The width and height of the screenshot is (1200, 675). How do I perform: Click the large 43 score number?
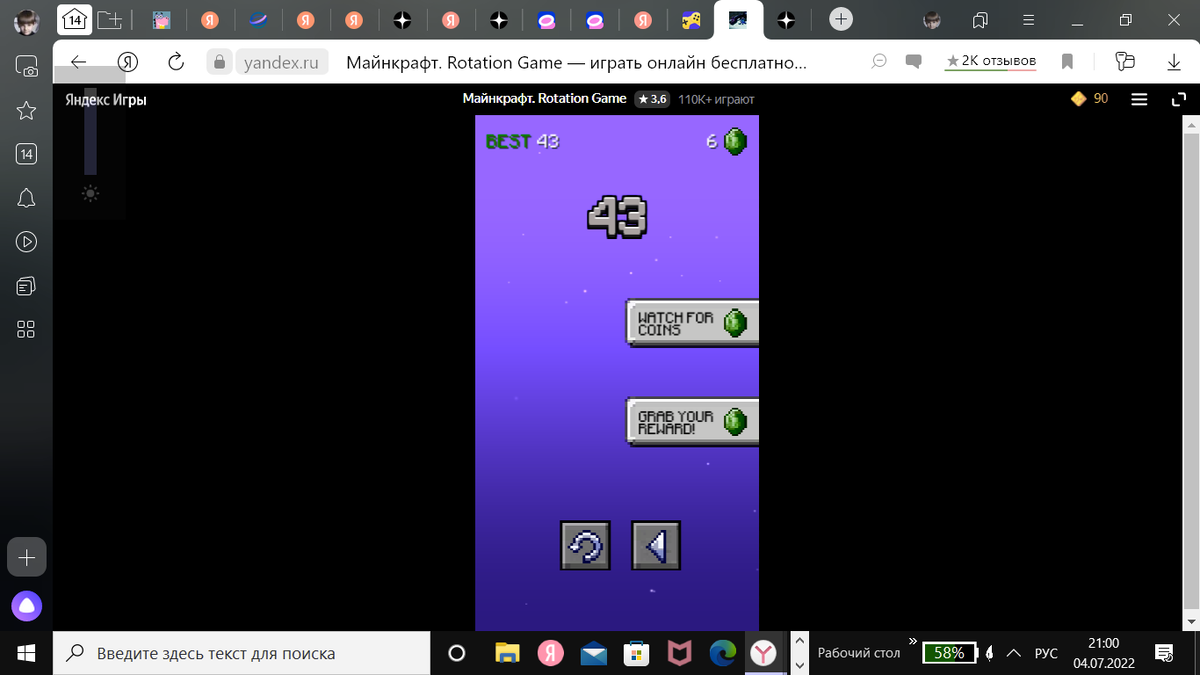pyautogui.click(x=617, y=217)
